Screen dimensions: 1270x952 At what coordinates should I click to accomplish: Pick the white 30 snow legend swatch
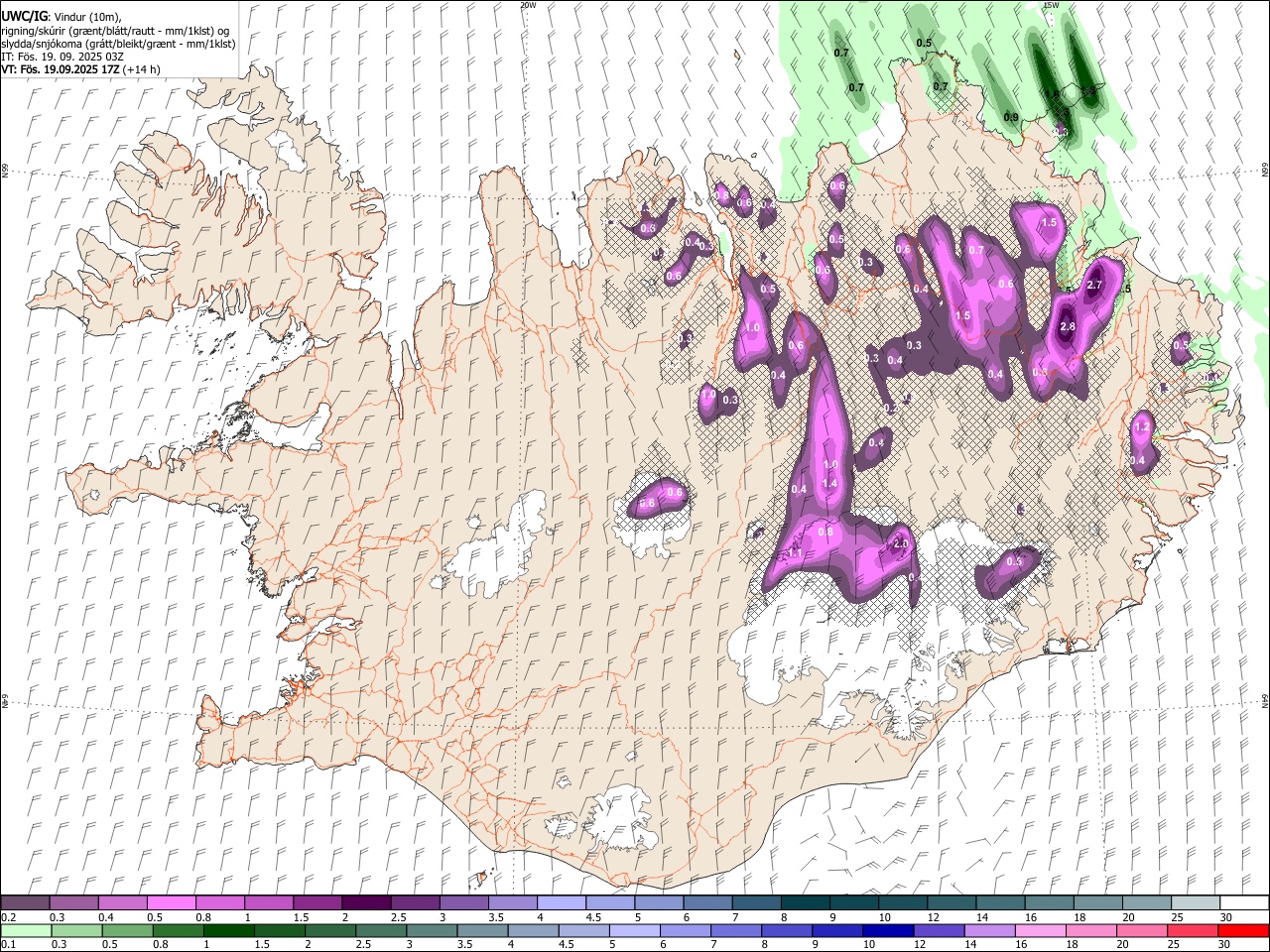(1244, 902)
